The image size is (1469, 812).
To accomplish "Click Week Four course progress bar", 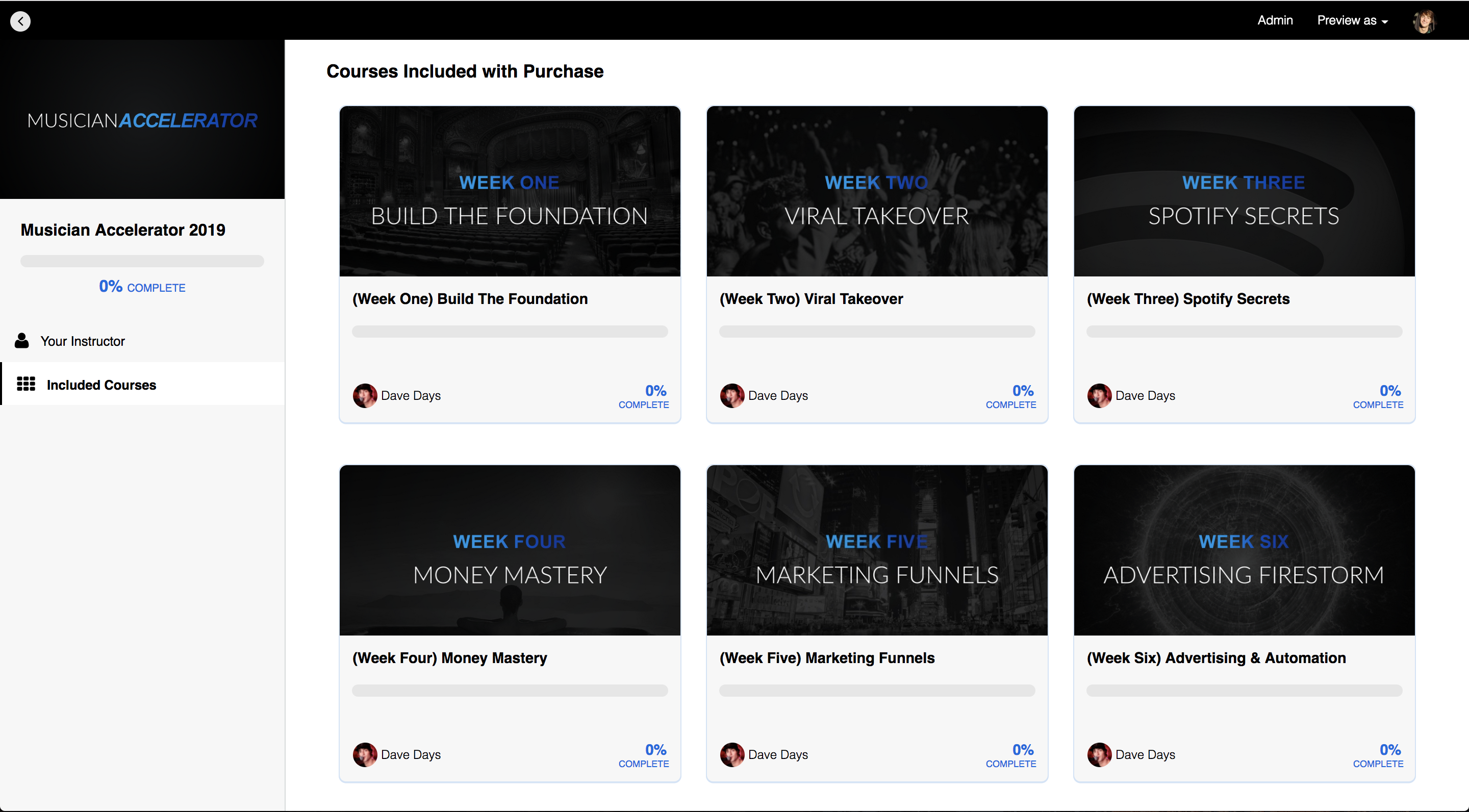I will pyautogui.click(x=510, y=691).
